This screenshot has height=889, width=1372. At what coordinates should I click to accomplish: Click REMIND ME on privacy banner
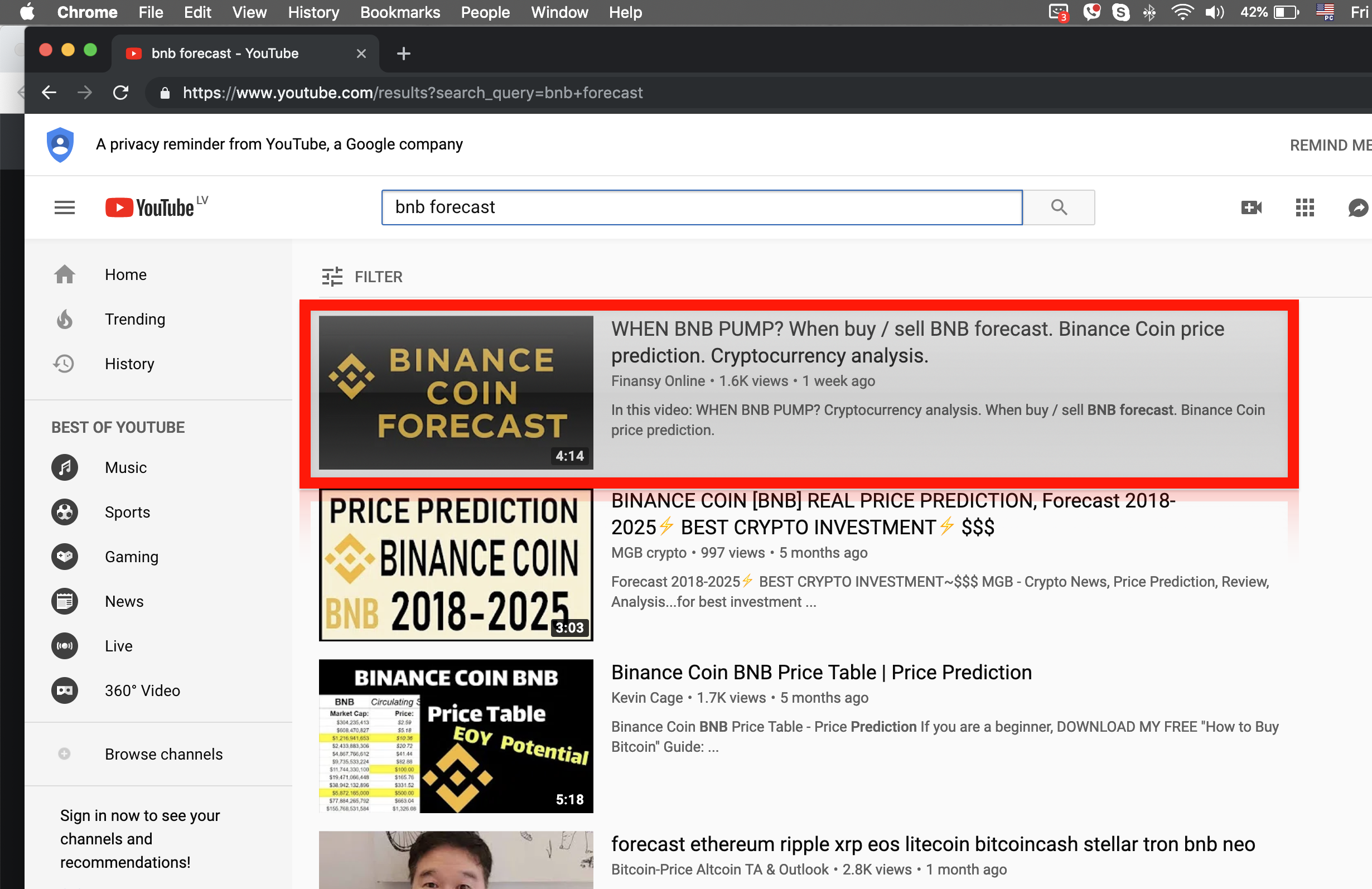pyautogui.click(x=1330, y=145)
